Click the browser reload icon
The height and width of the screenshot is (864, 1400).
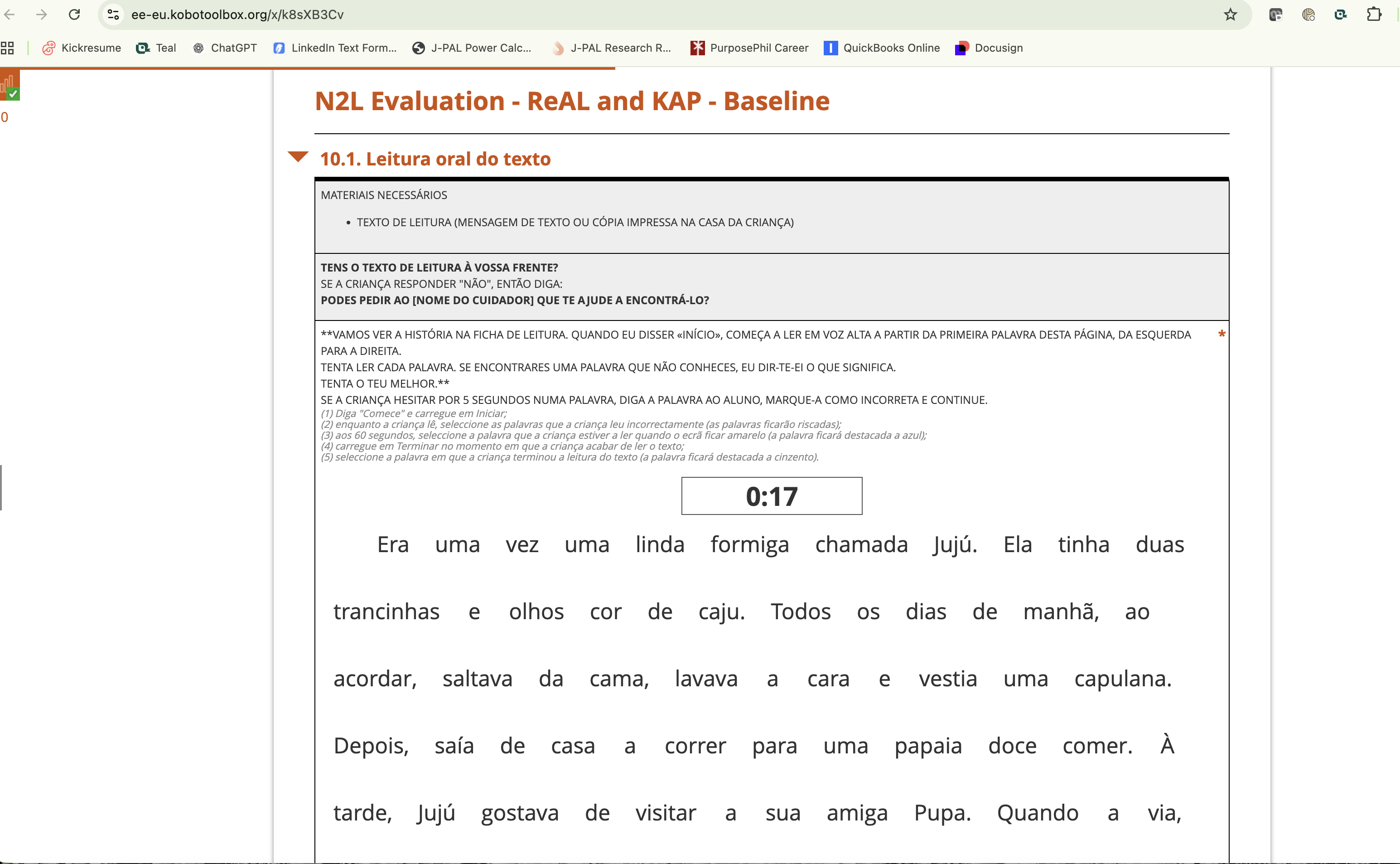[x=74, y=15]
